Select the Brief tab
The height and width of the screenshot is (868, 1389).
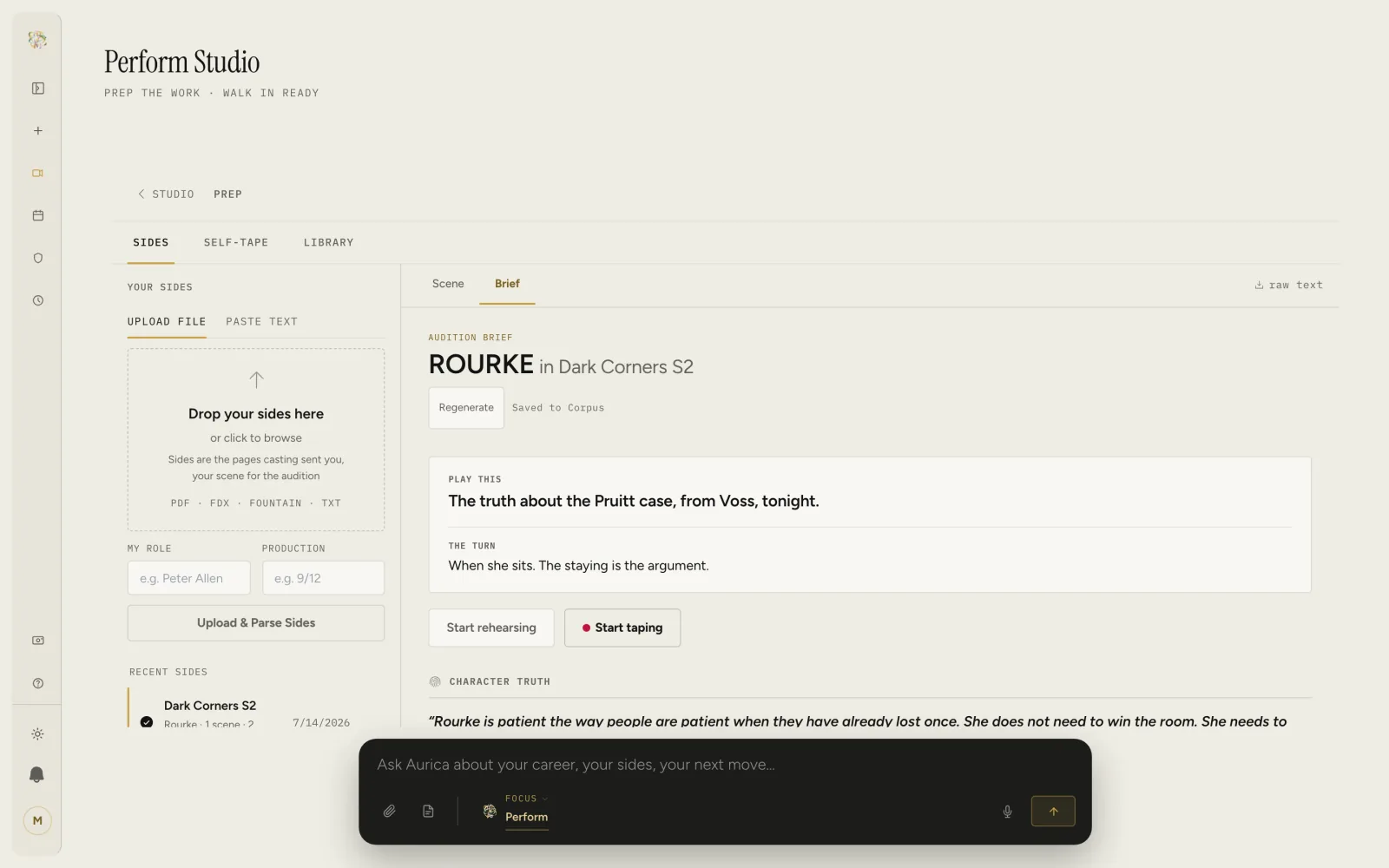point(507,284)
